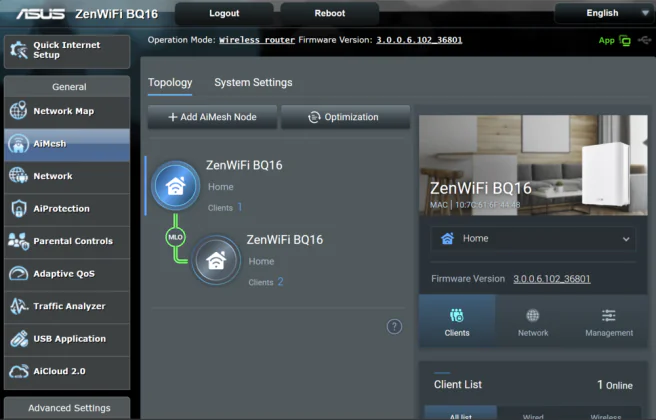Click firmware version link in header

(x=419, y=40)
